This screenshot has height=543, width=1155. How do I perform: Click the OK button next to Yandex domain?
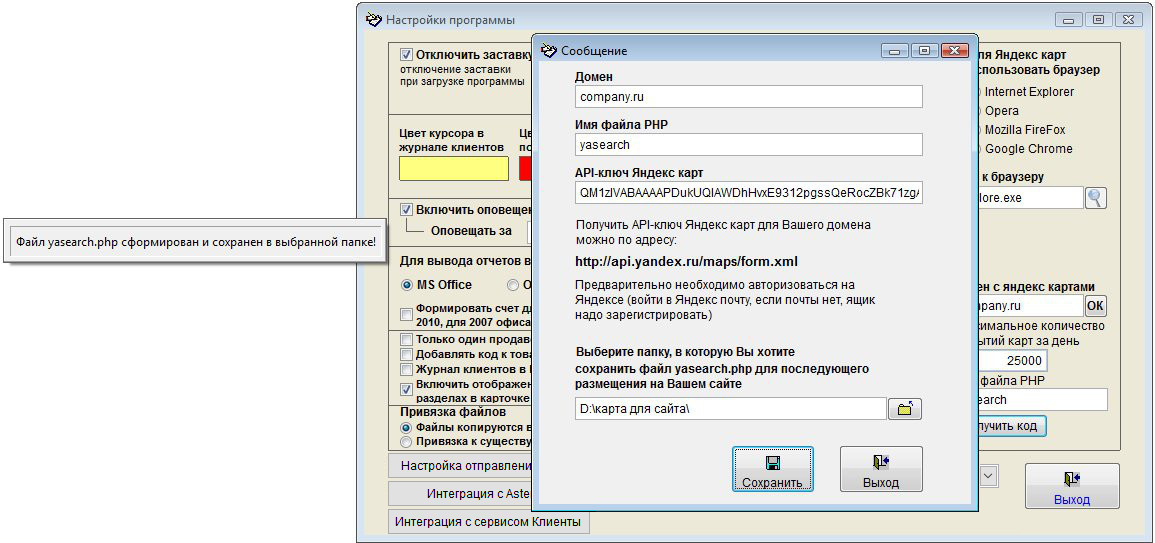pyautogui.click(x=1096, y=305)
